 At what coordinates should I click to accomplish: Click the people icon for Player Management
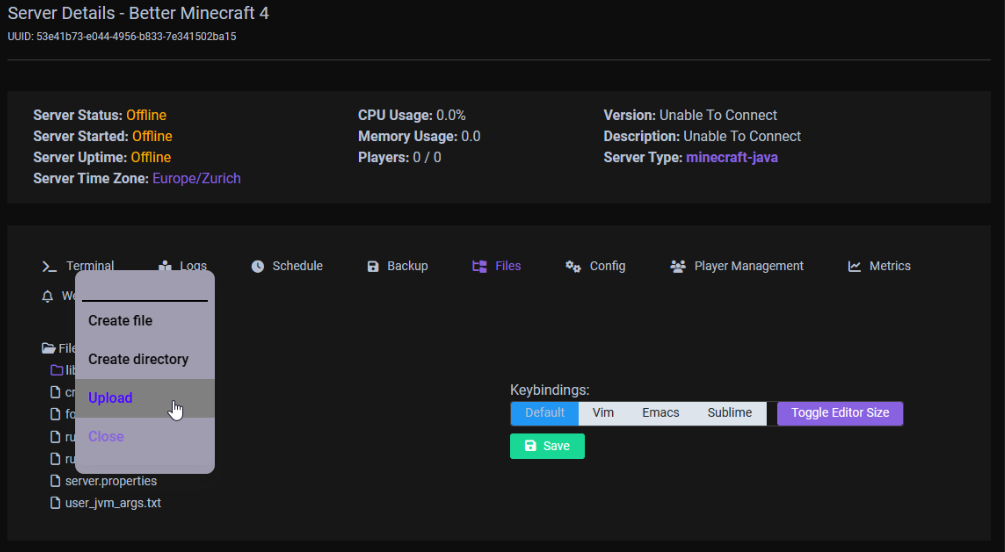coord(678,266)
